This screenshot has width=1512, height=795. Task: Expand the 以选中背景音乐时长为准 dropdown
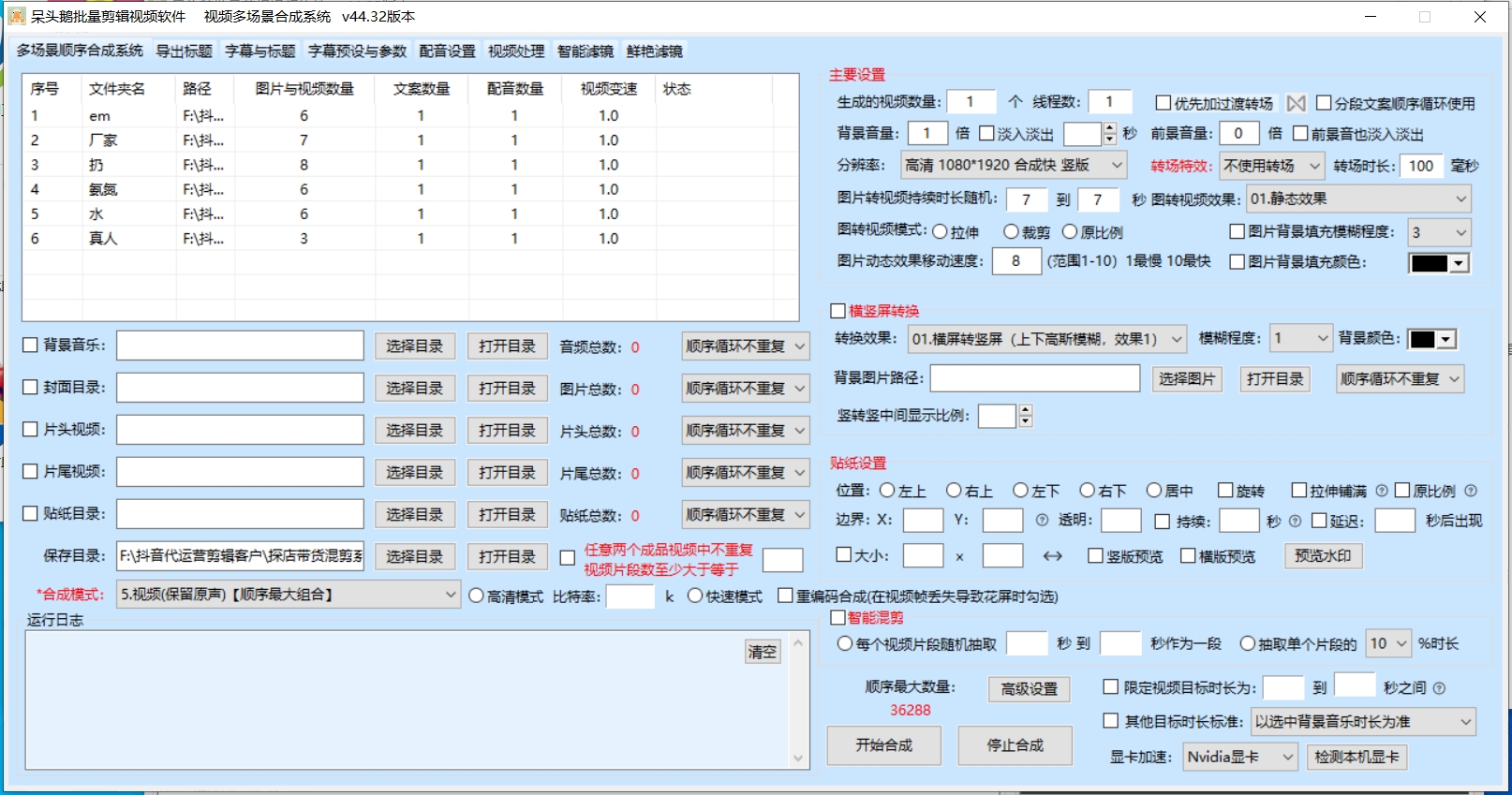1363,721
